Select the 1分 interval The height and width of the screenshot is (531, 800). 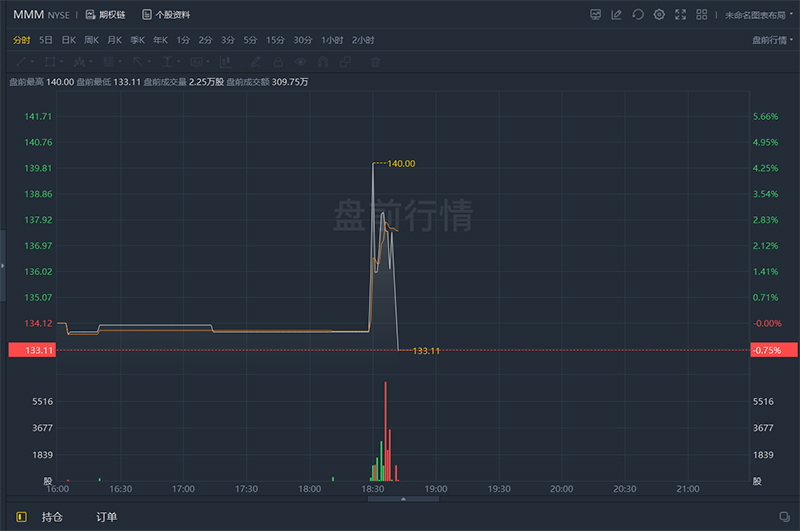point(183,40)
